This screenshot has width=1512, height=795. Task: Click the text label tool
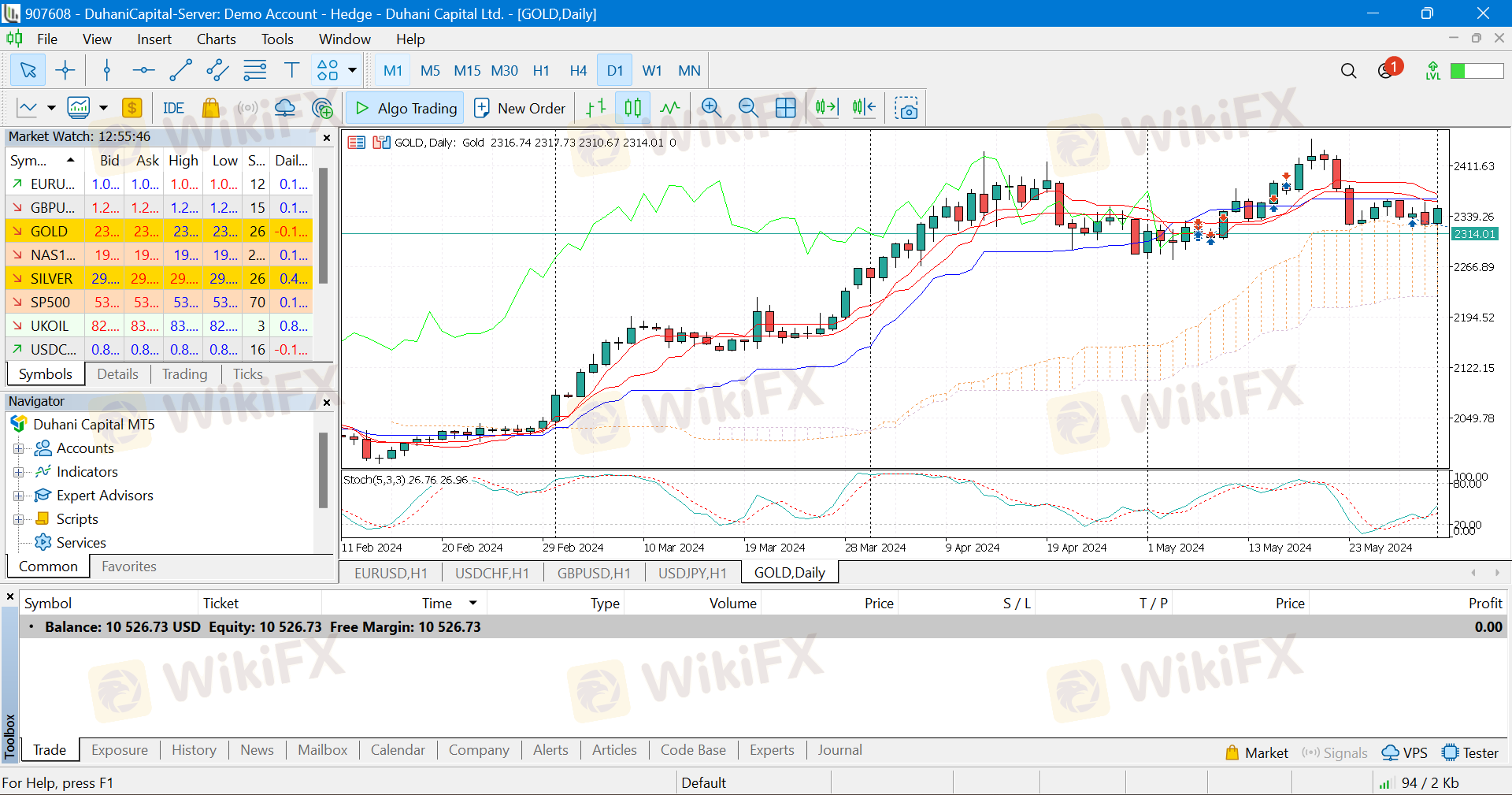(291, 71)
